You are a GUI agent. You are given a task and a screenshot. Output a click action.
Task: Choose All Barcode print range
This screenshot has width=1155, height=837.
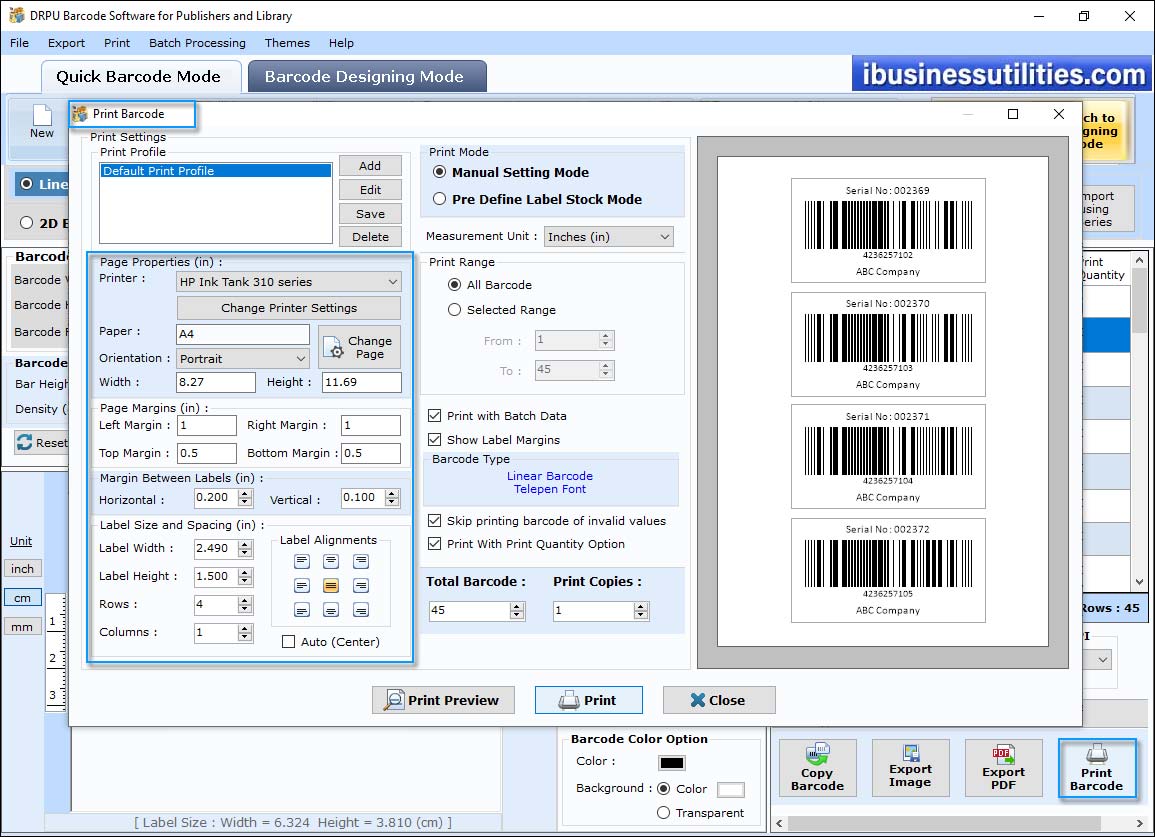(x=454, y=284)
